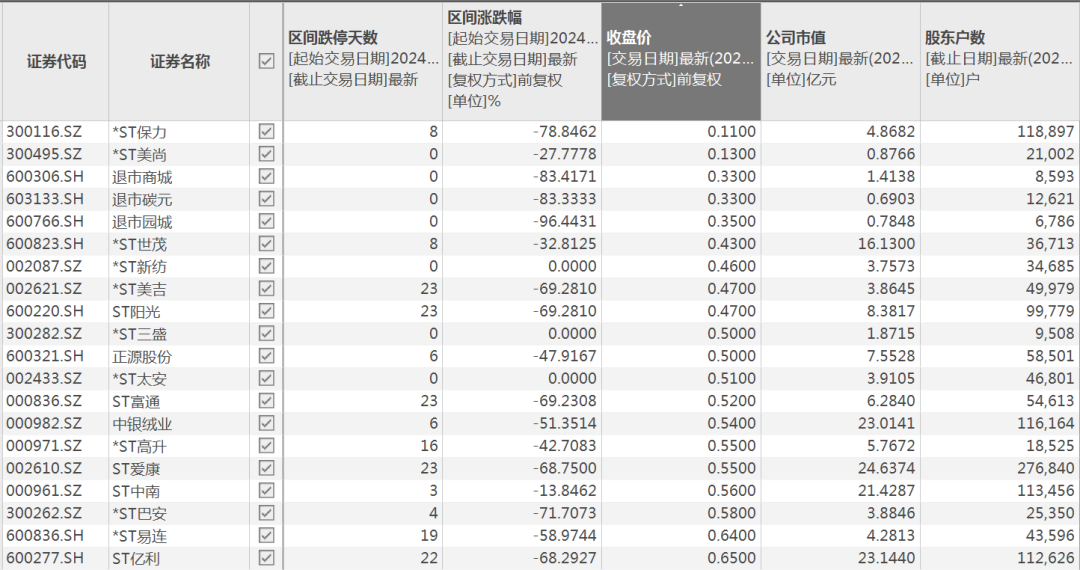Image resolution: width=1080 pixels, height=570 pixels.
Task: Select security code 300262.SZ
Action: (x=44, y=513)
